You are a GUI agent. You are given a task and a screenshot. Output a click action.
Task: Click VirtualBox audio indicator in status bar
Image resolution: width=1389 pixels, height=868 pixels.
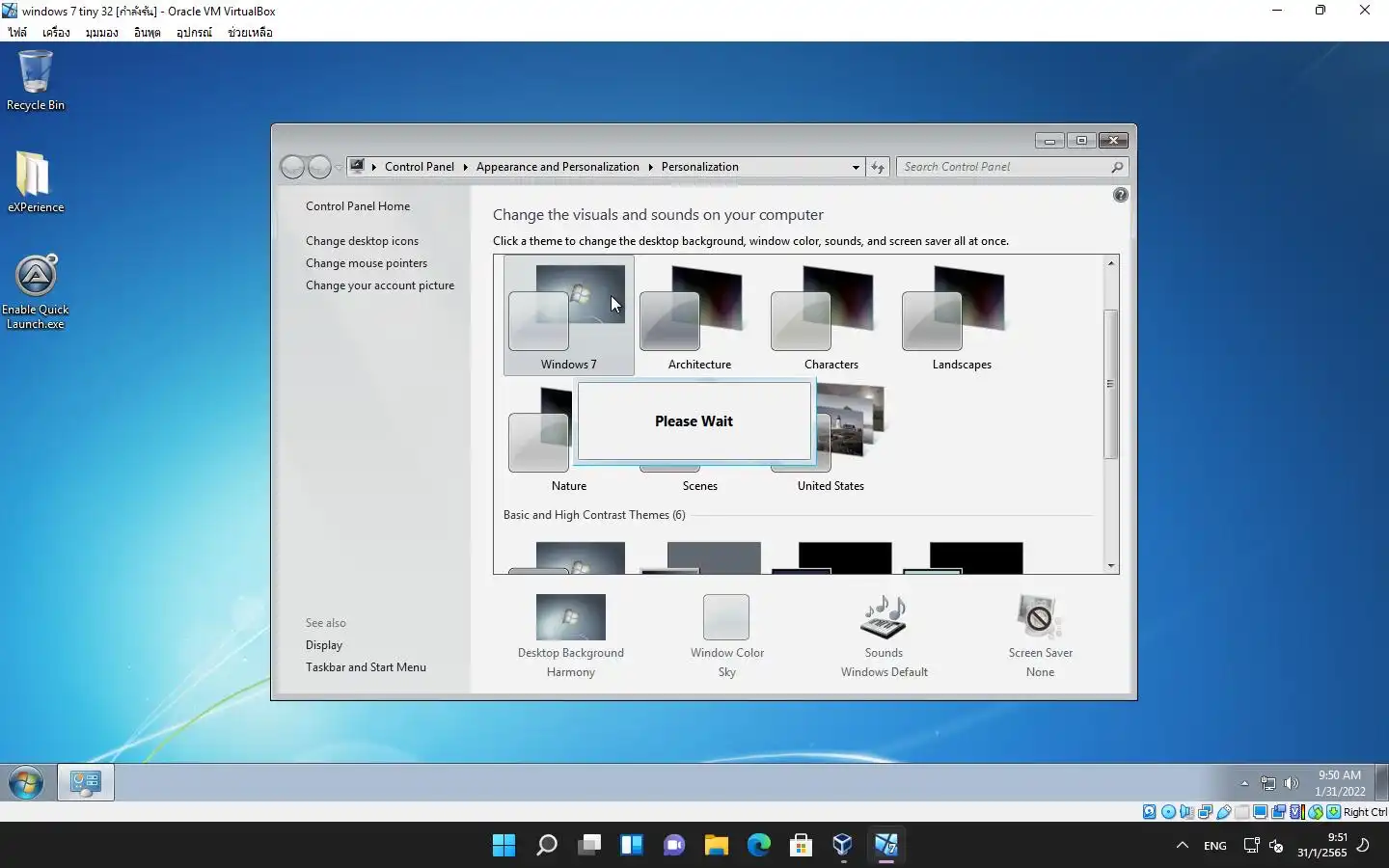(1186, 812)
